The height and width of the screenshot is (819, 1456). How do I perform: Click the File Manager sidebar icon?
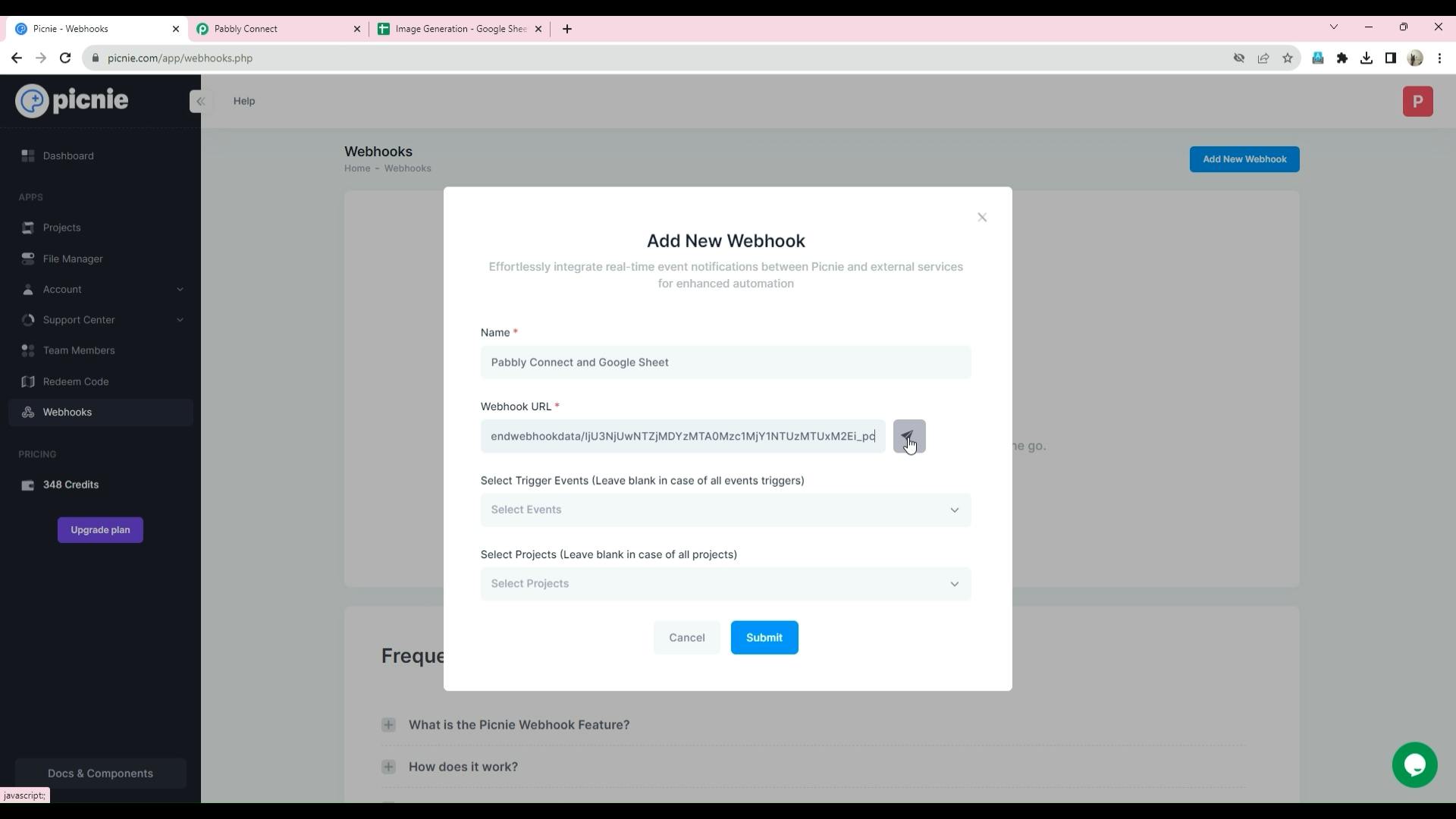tap(28, 259)
